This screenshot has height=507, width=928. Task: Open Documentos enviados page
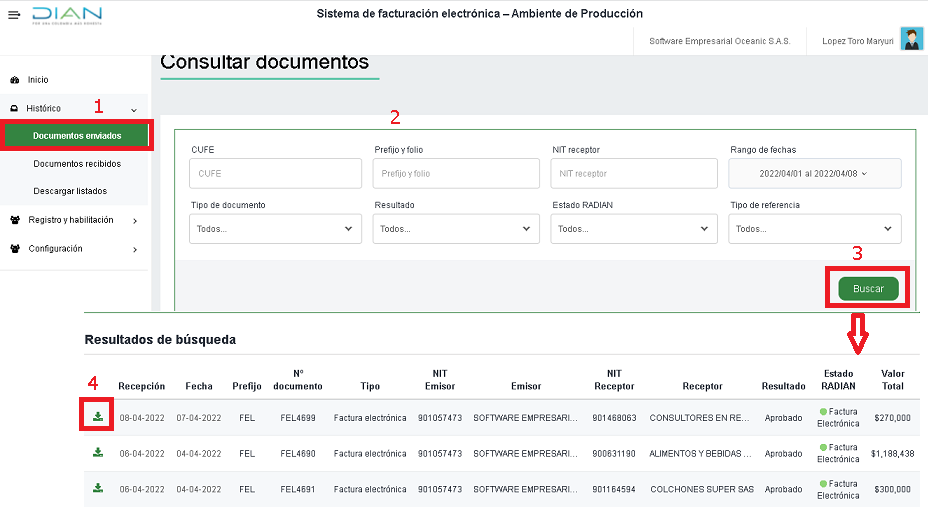[77, 136]
